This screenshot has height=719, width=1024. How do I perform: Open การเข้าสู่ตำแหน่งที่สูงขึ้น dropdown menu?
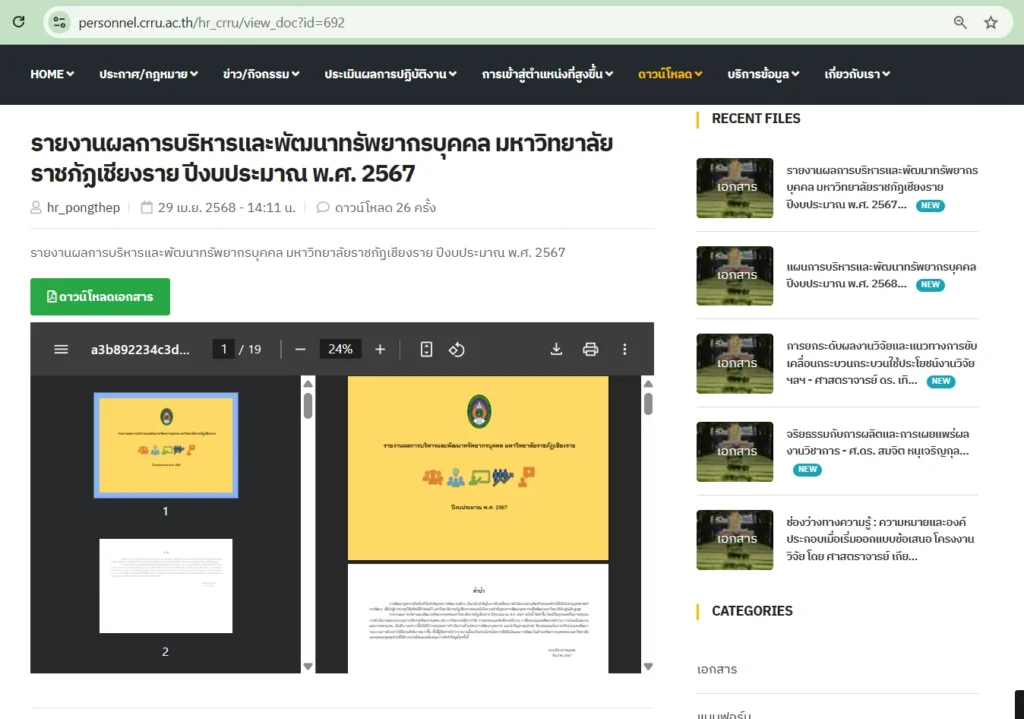coord(547,74)
